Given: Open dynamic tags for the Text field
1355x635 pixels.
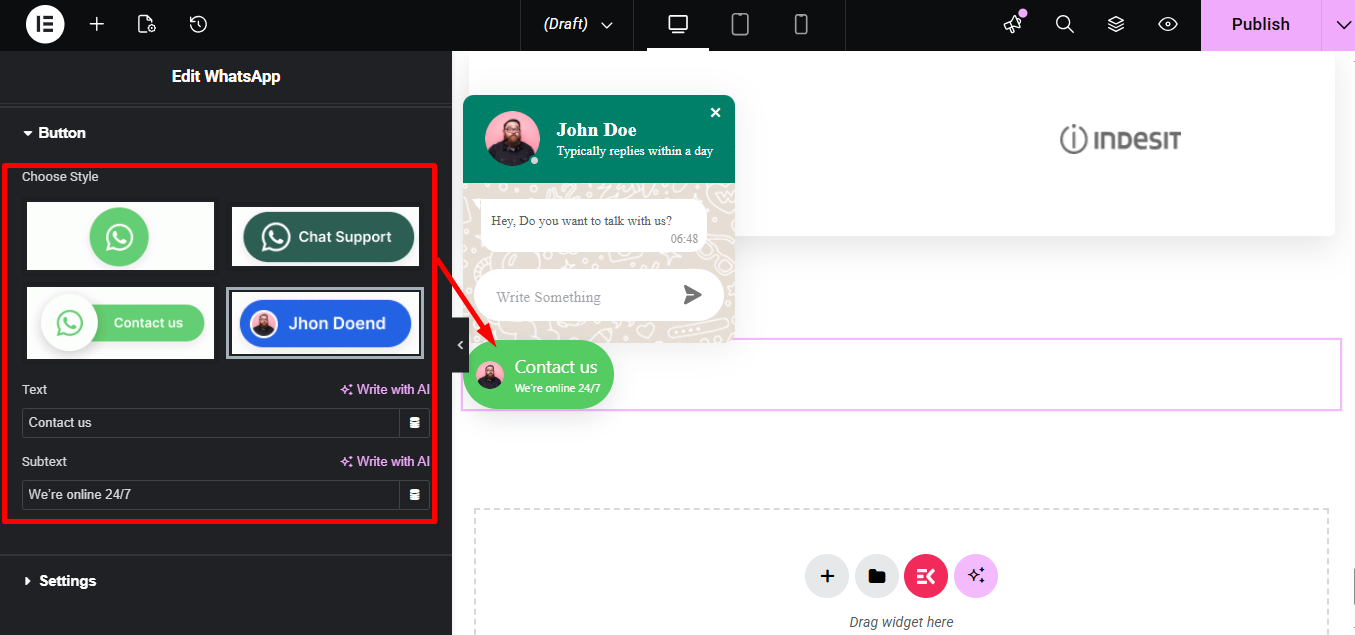Looking at the screenshot, I should (414, 422).
